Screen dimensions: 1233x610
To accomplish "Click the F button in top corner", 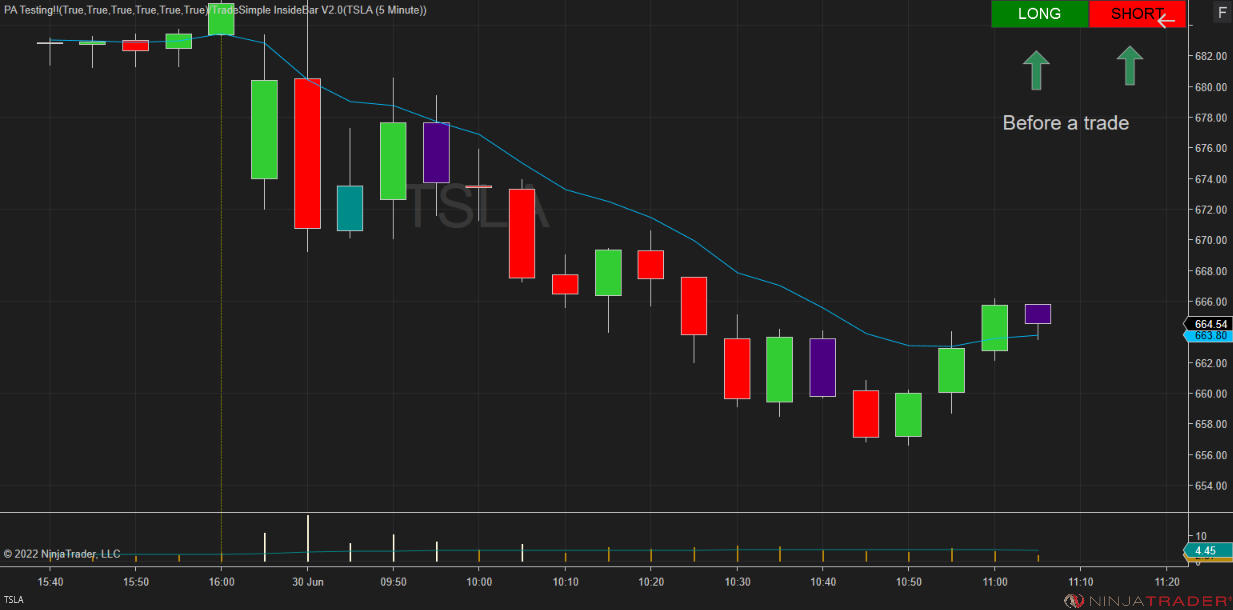I will point(1221,13).
